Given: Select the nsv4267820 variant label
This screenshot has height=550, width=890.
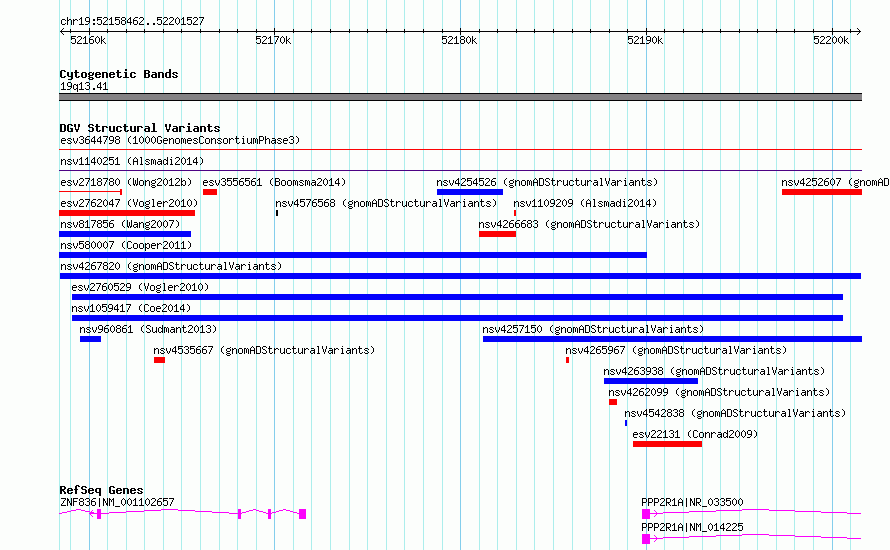Looking at the screenshot, I should [171, 266].
